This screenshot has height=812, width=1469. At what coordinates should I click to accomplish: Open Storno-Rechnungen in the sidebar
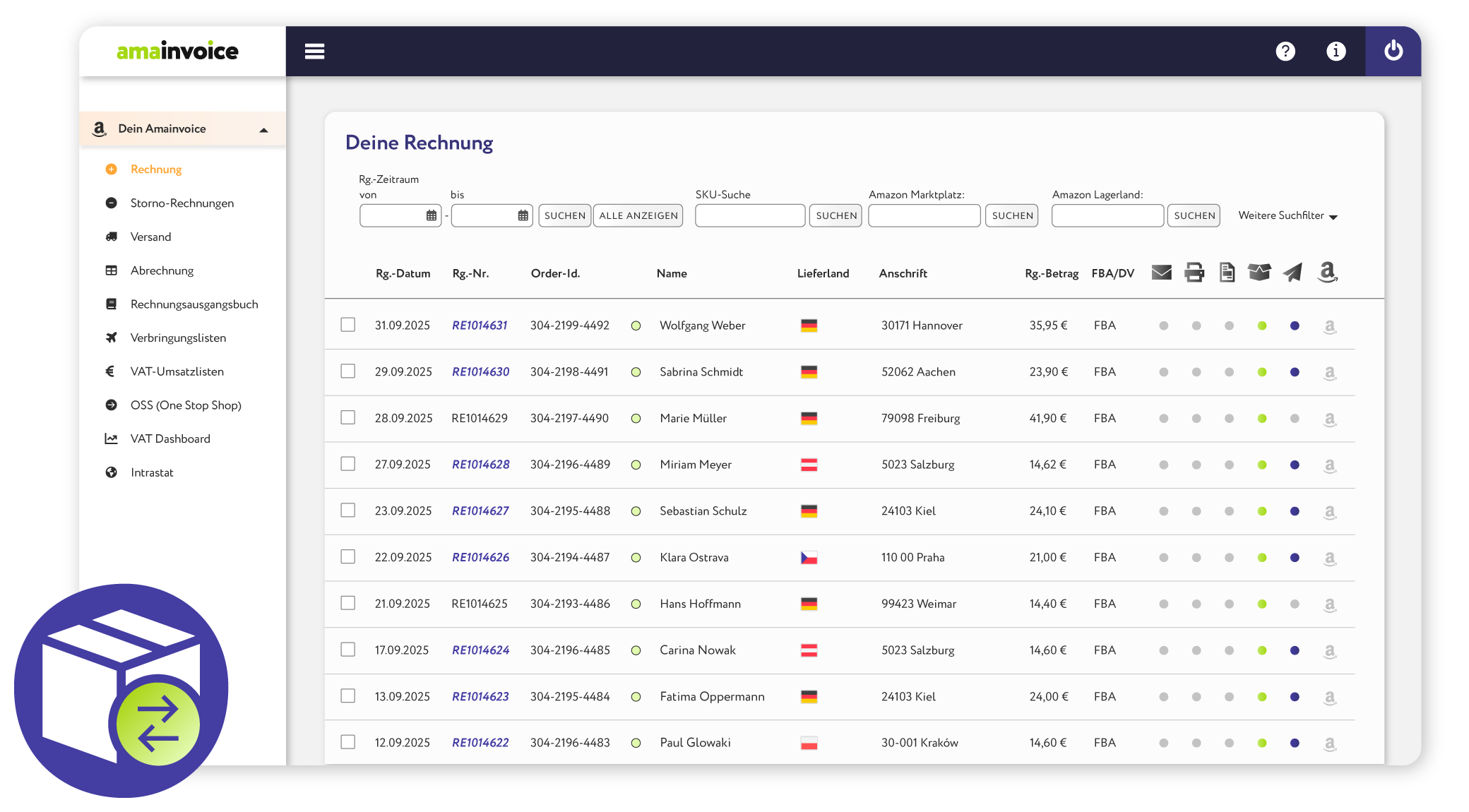click(x=182, y=203)
